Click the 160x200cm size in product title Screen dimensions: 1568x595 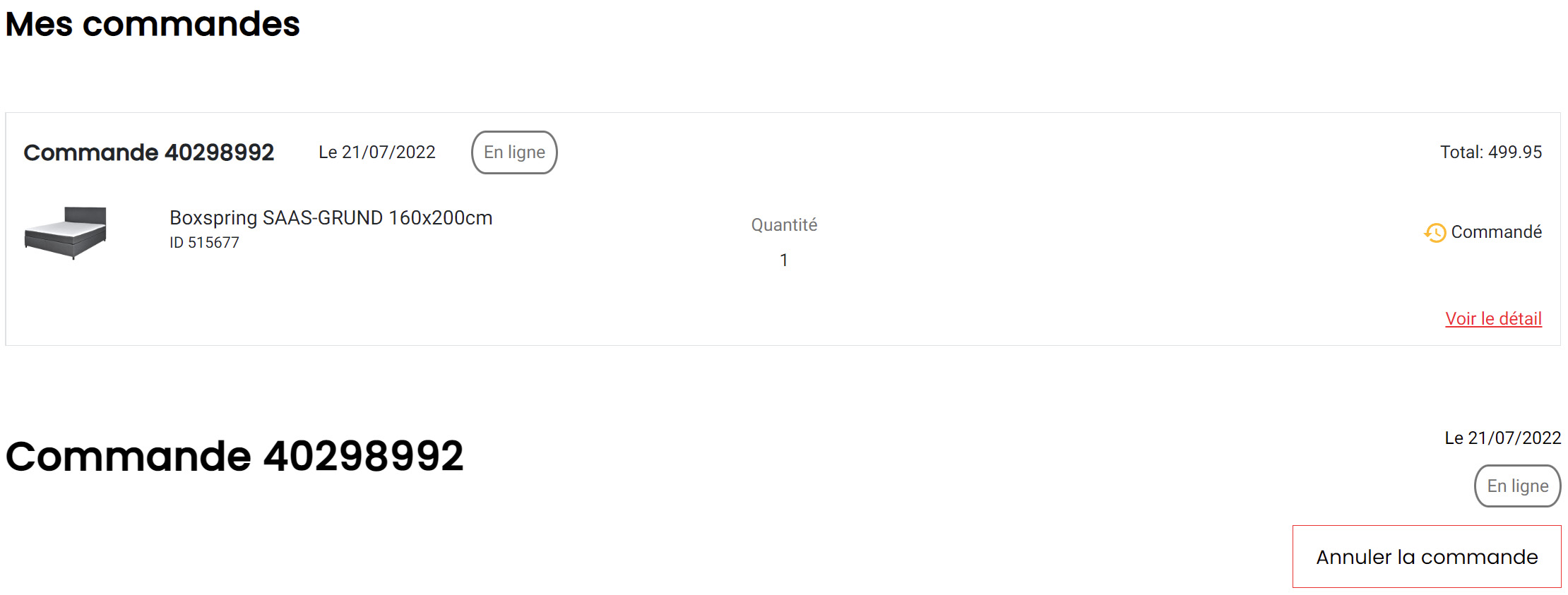point(440,218)
